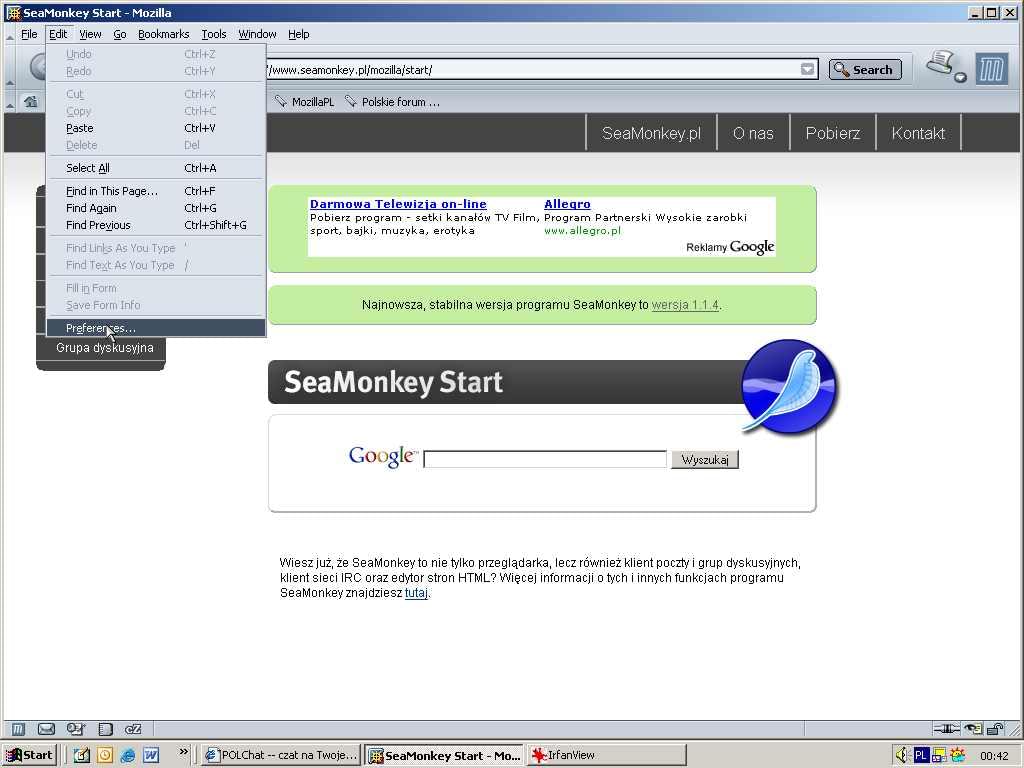Open the Pobierz navigation link
The image size is (1024, 768).
click(833, 133)
